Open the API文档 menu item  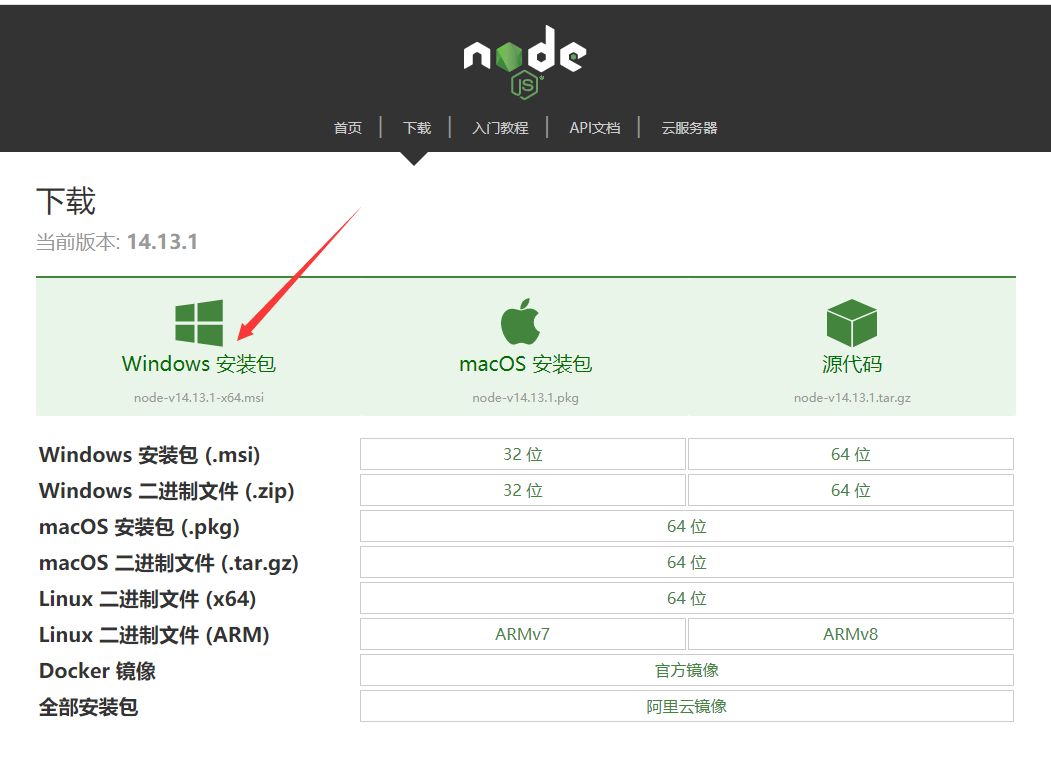[x=595, y=127]
